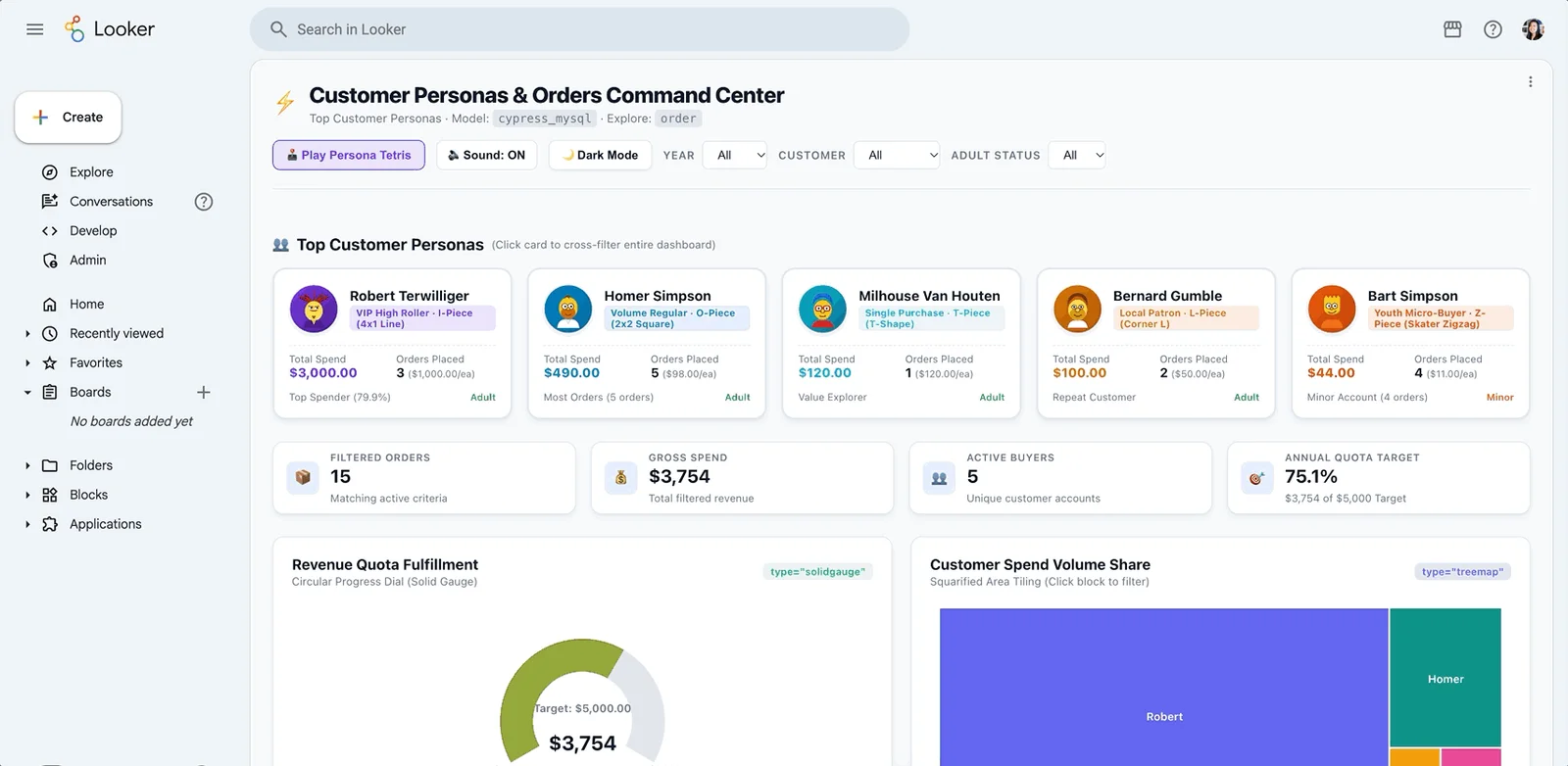Expand the Blocks section
The height and width of the screenshot is (766, 1568).
(27, 496)
